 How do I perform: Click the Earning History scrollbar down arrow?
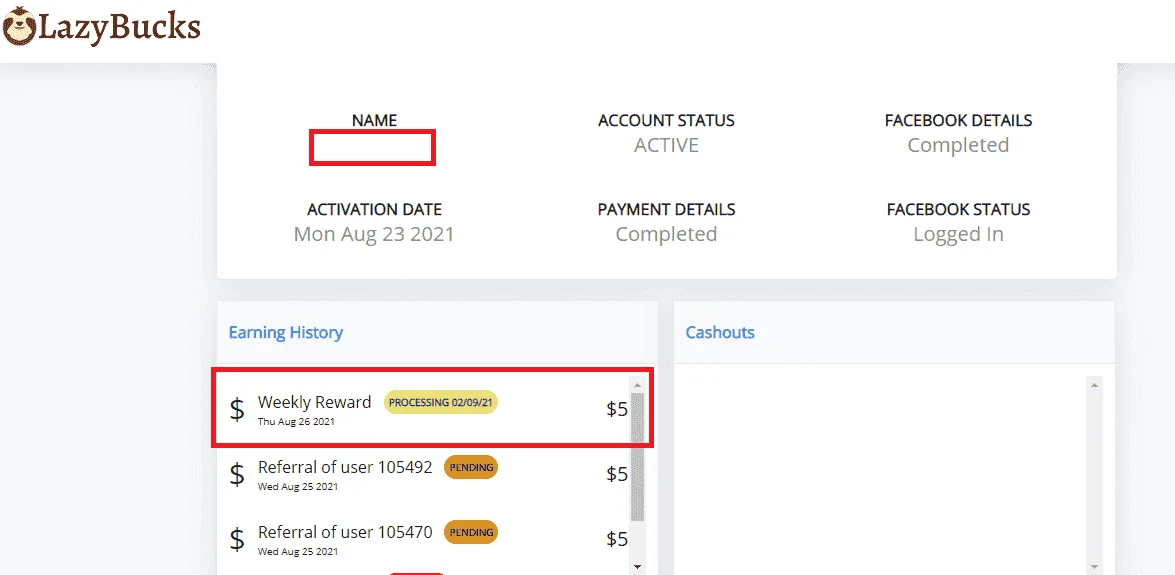pyautogui.click(x=637, y=567)
